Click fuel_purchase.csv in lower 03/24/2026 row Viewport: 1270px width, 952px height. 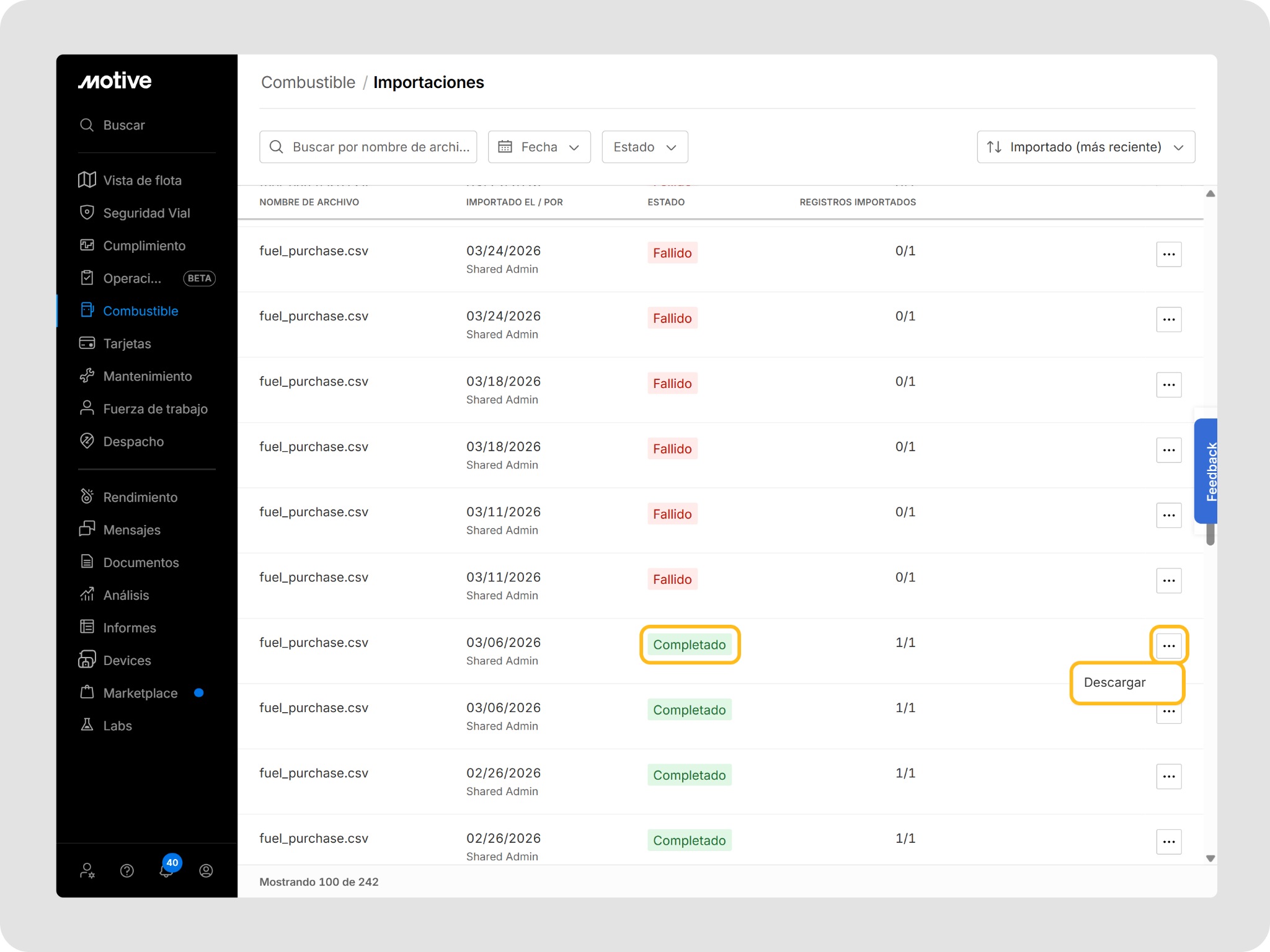[314, 316]
